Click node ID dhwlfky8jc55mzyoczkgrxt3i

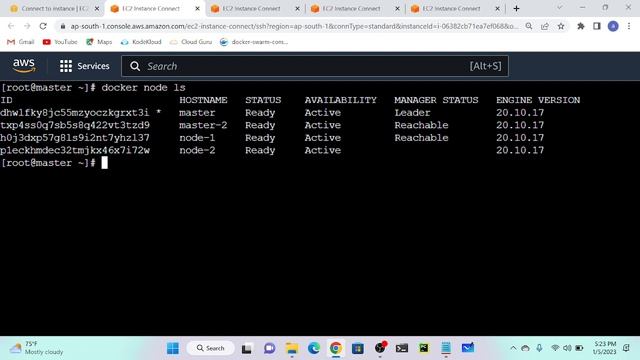[75, 113]
